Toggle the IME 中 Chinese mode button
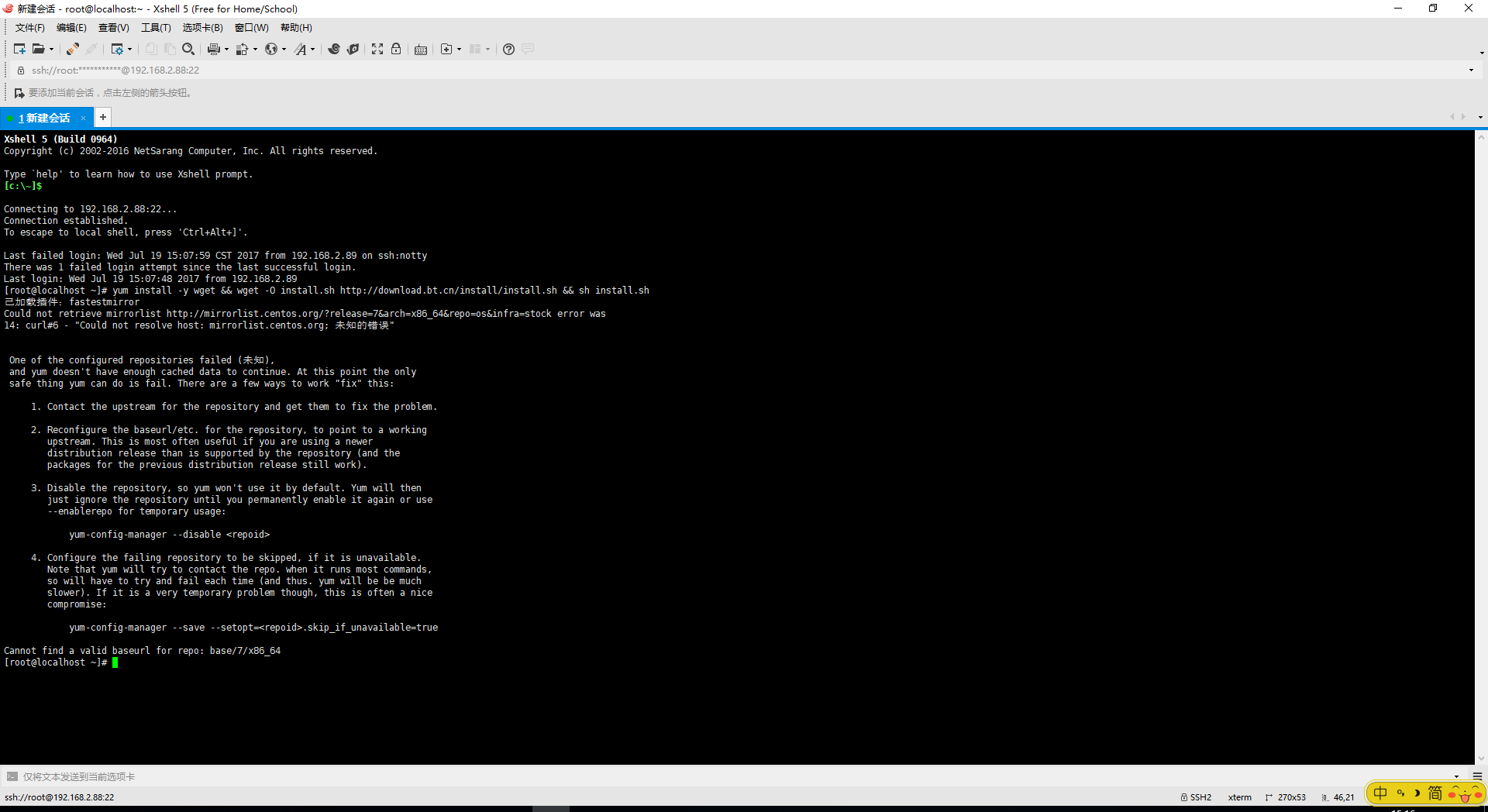This screenshot has width=1488, height=812. [1380, 793]
